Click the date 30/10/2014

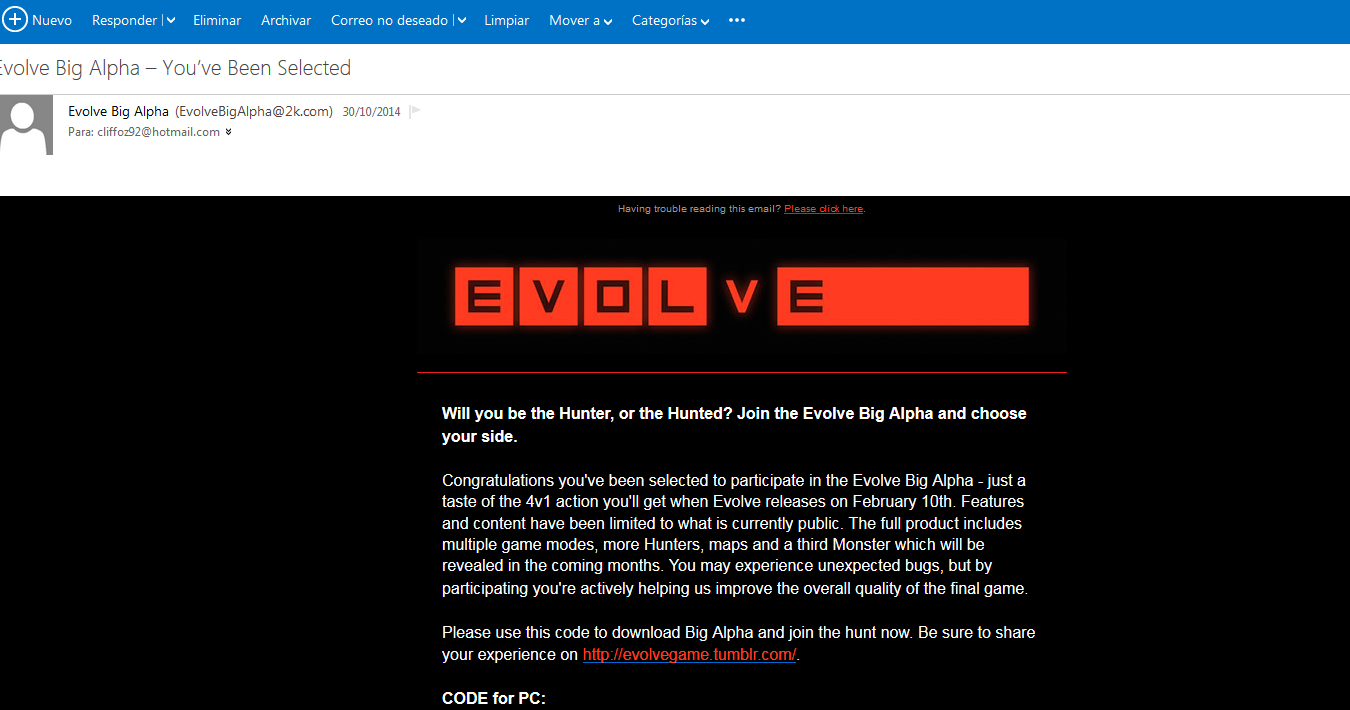(x=371, y=112)
